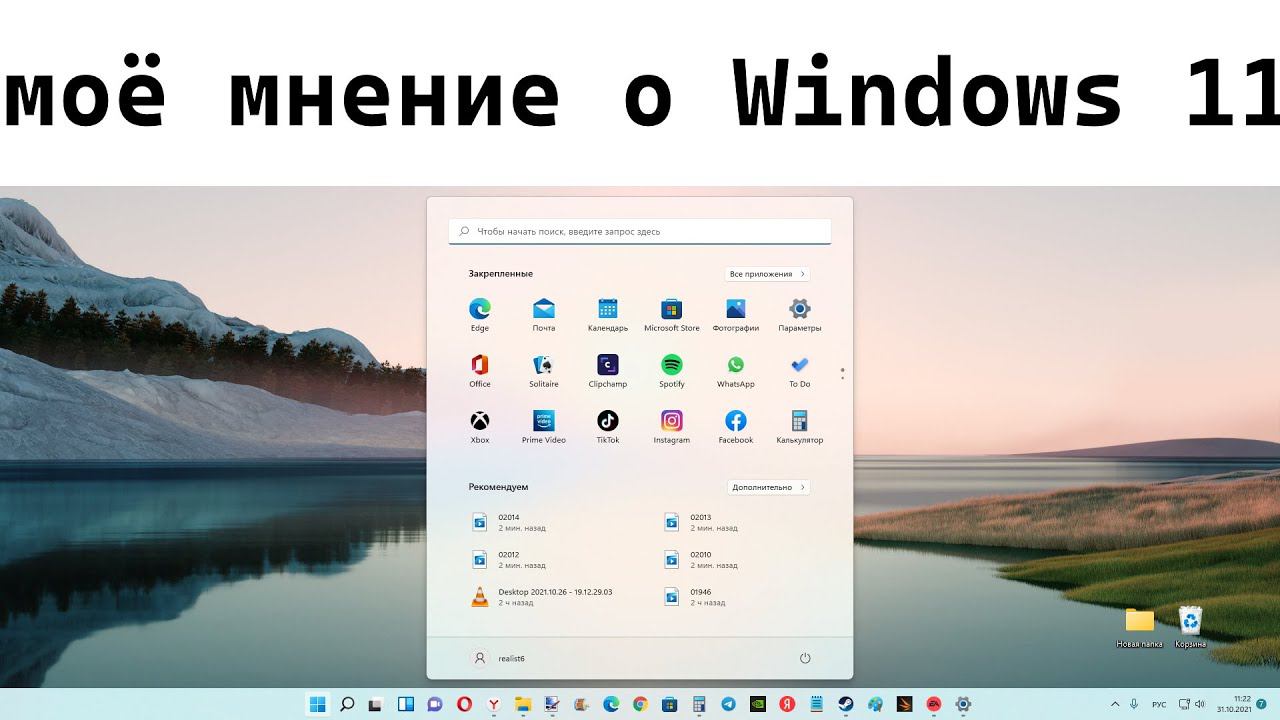
Task: Open the Widgets panel on taskbar
Action: coord(406,704)
